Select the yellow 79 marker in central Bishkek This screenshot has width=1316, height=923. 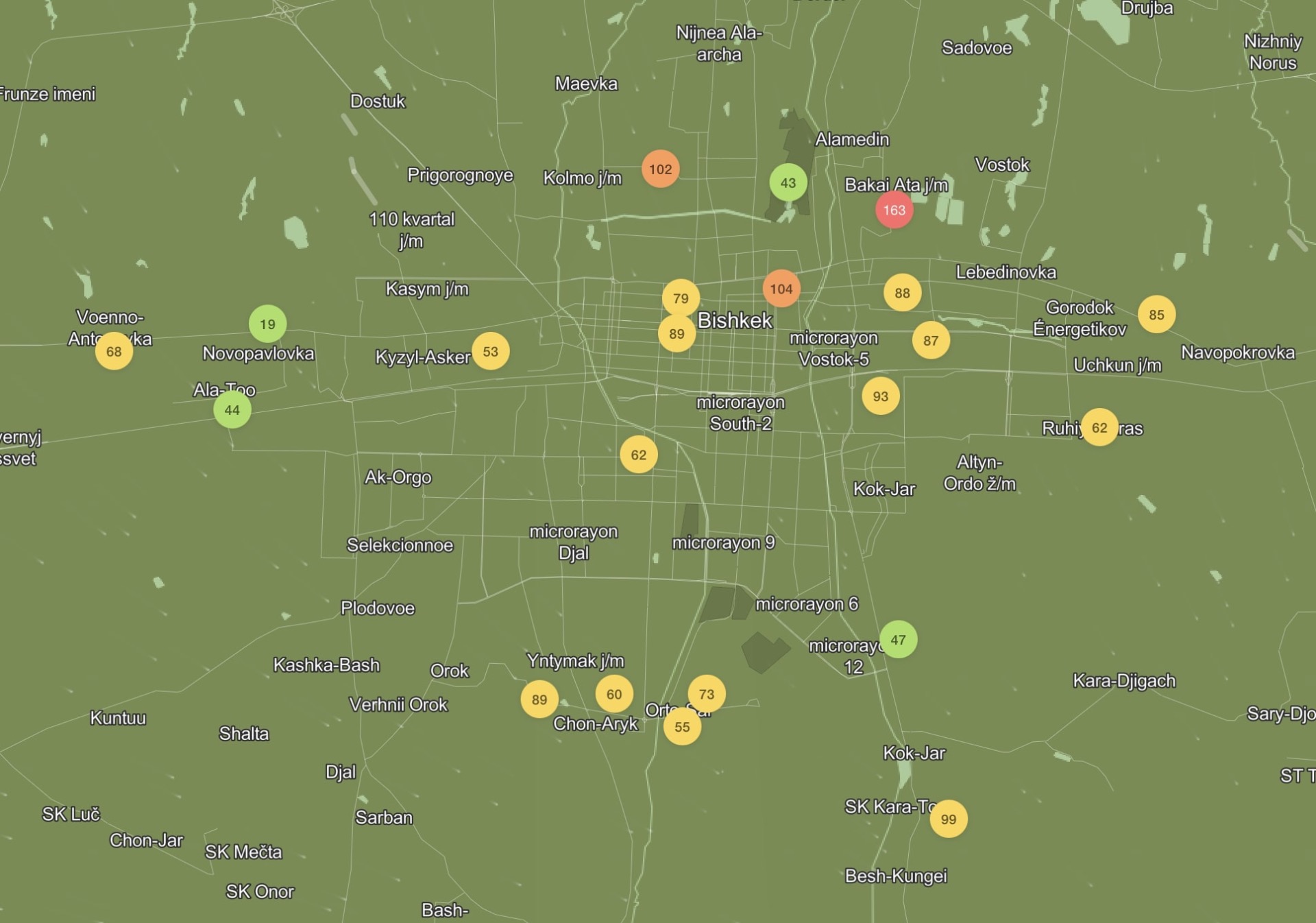pos(680,298)
